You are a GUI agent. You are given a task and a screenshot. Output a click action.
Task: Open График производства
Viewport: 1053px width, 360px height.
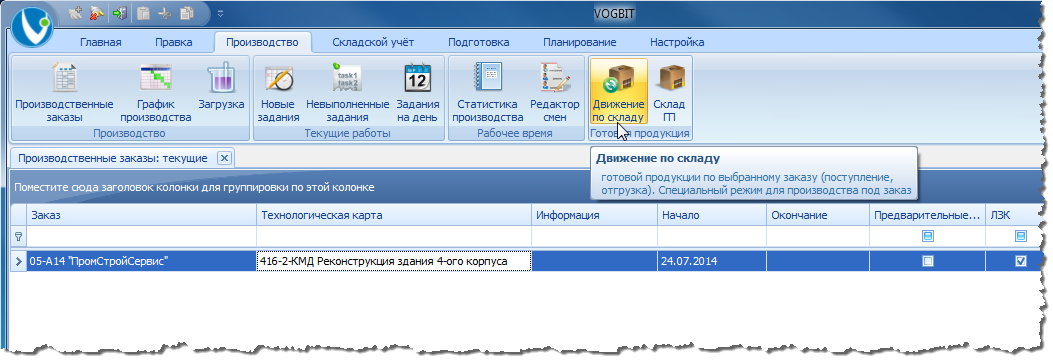156,92
